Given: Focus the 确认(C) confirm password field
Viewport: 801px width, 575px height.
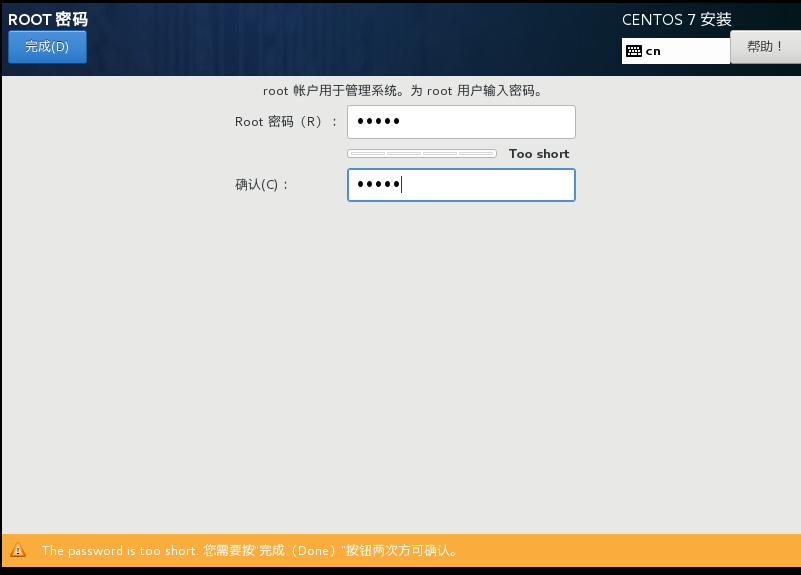Looking at the screenshot, I should tap(461, 185).
